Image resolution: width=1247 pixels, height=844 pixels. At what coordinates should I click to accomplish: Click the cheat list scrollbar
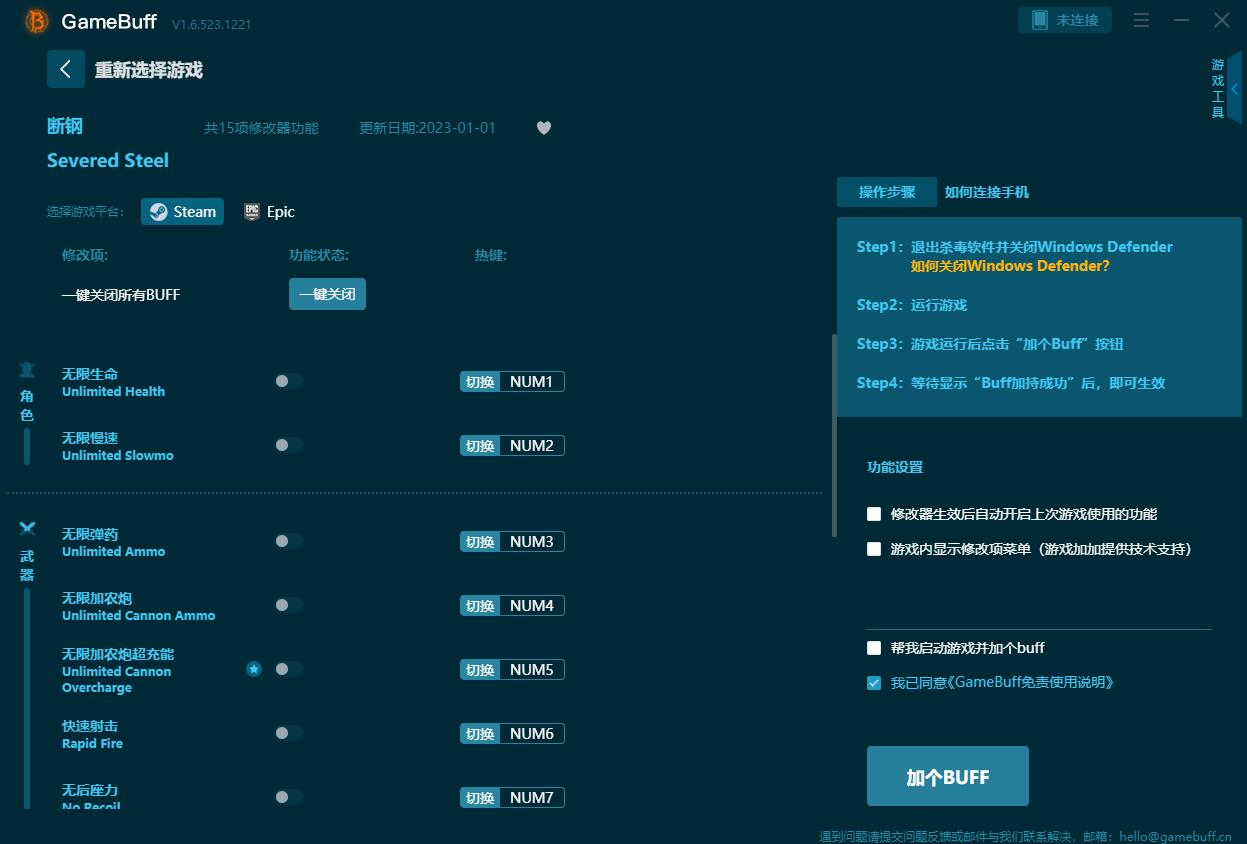(x=834, y=435)
